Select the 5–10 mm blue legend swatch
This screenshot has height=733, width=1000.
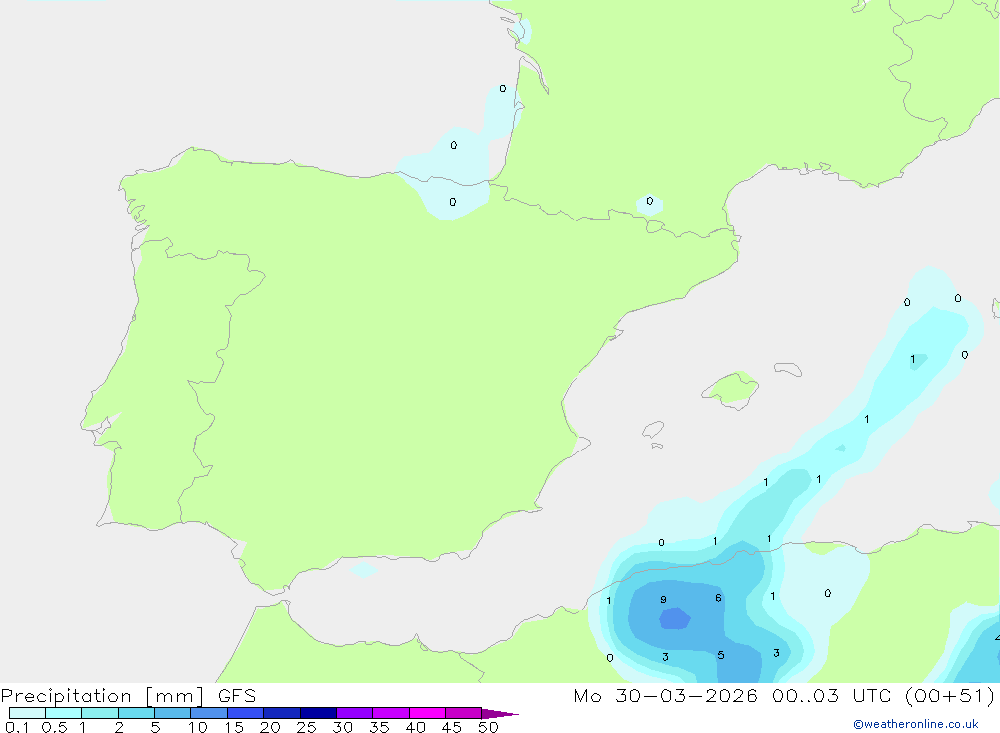tap(172, 713)
